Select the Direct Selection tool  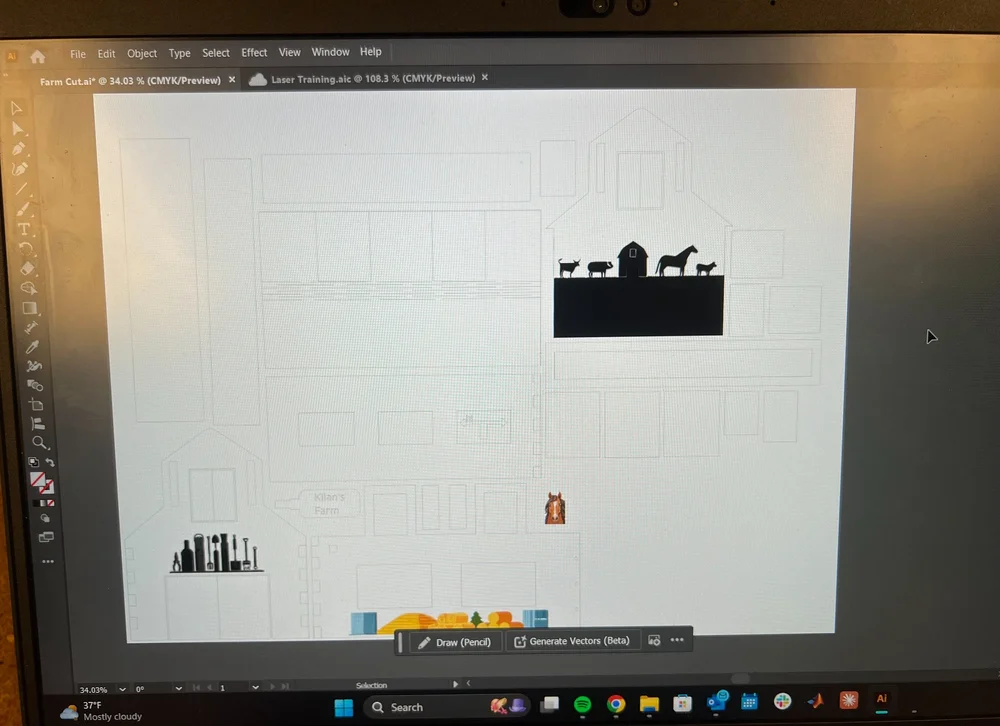[x=18, y=129]
